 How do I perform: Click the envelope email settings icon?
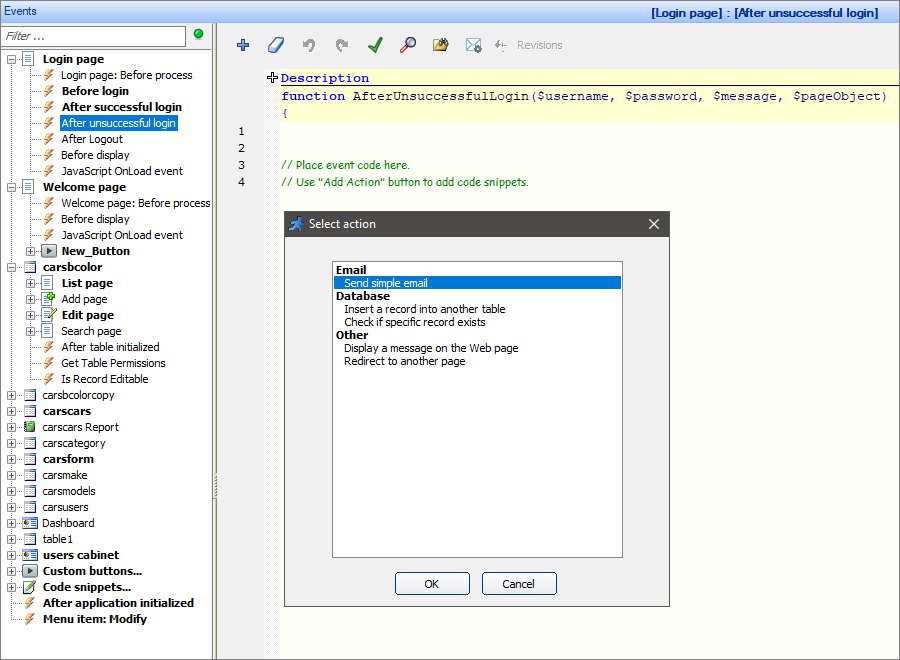[x=473, y=45]
